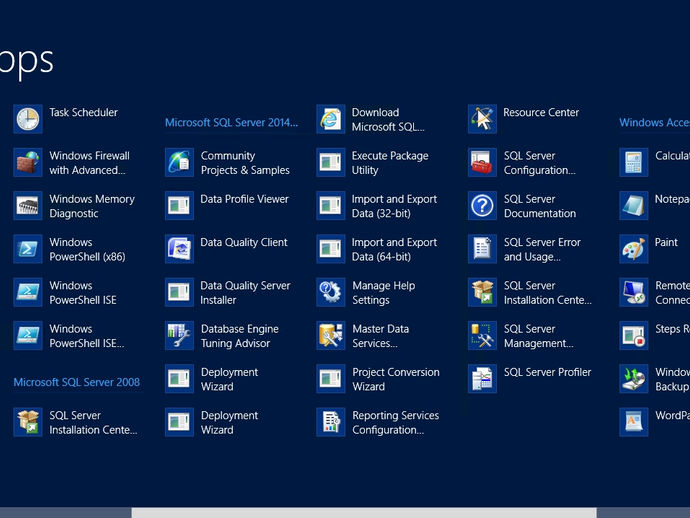Open SQL Server Documentation
Image resolution: width=690 pixels, height=518 pixels.
click(x=522, y=206)
